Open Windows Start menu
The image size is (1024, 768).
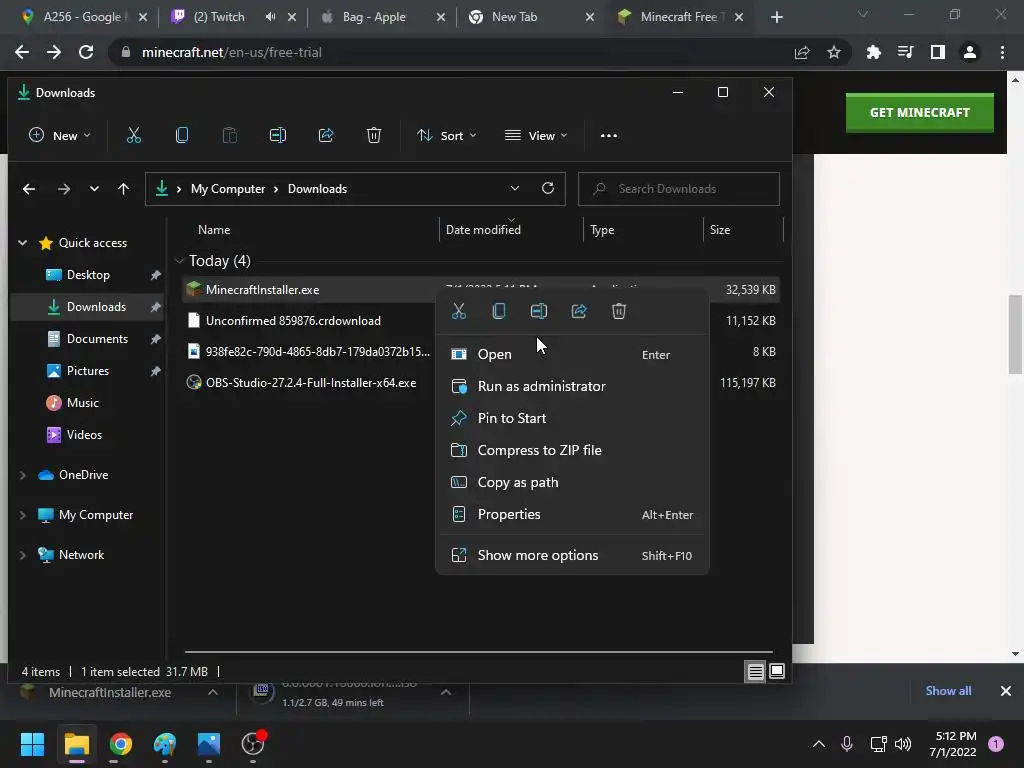tap(32, 744)
